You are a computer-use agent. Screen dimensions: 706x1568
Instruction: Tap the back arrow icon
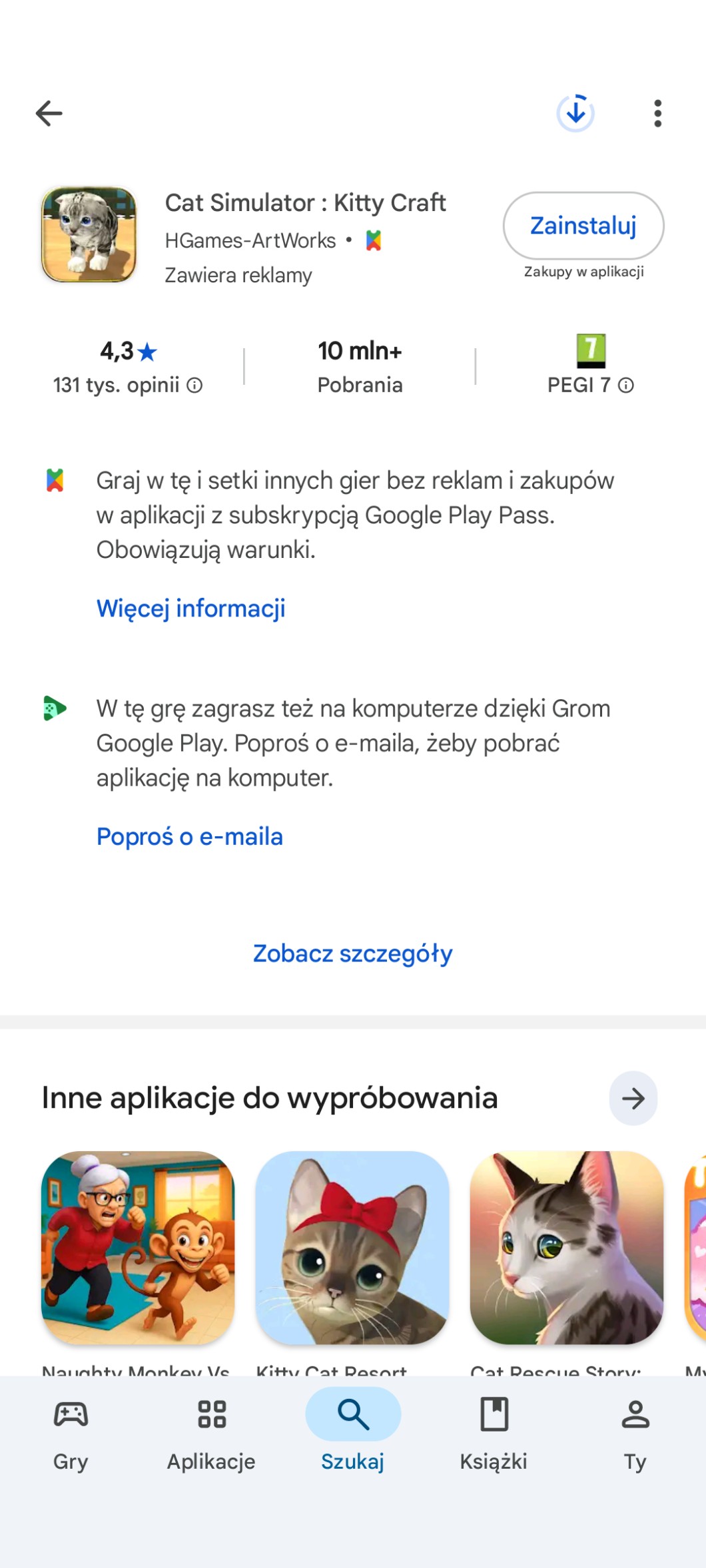point(49,113)
